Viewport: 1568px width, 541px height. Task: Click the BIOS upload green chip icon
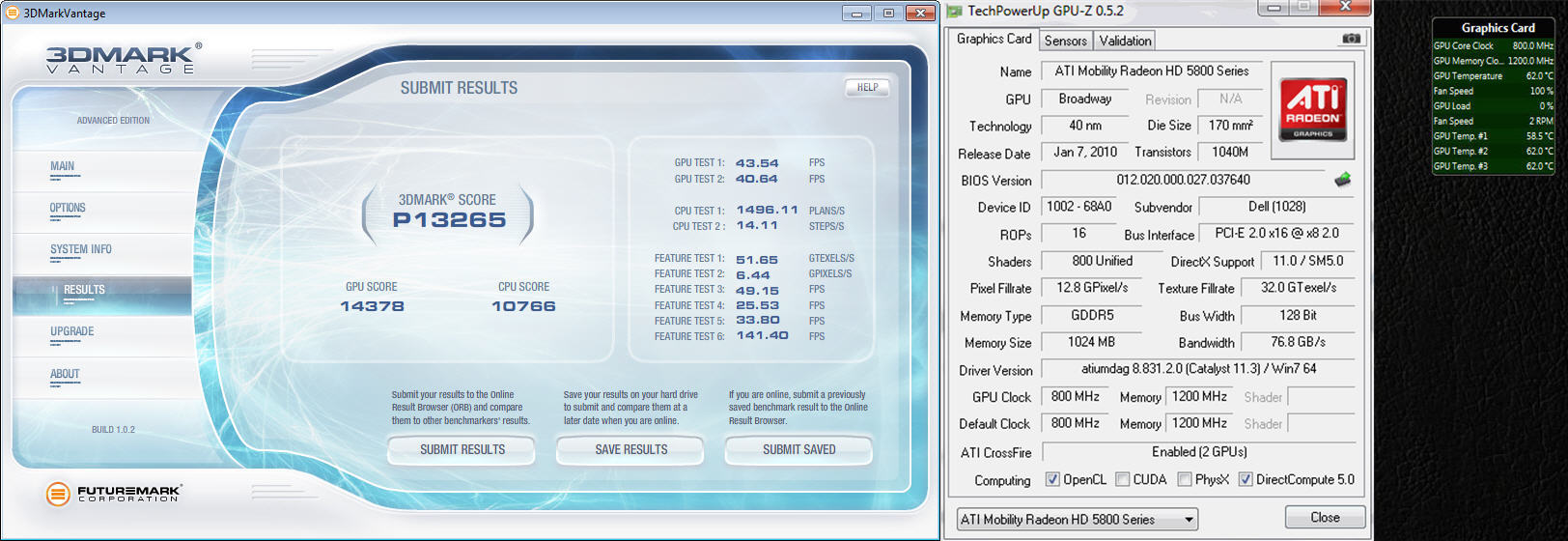1342,180
